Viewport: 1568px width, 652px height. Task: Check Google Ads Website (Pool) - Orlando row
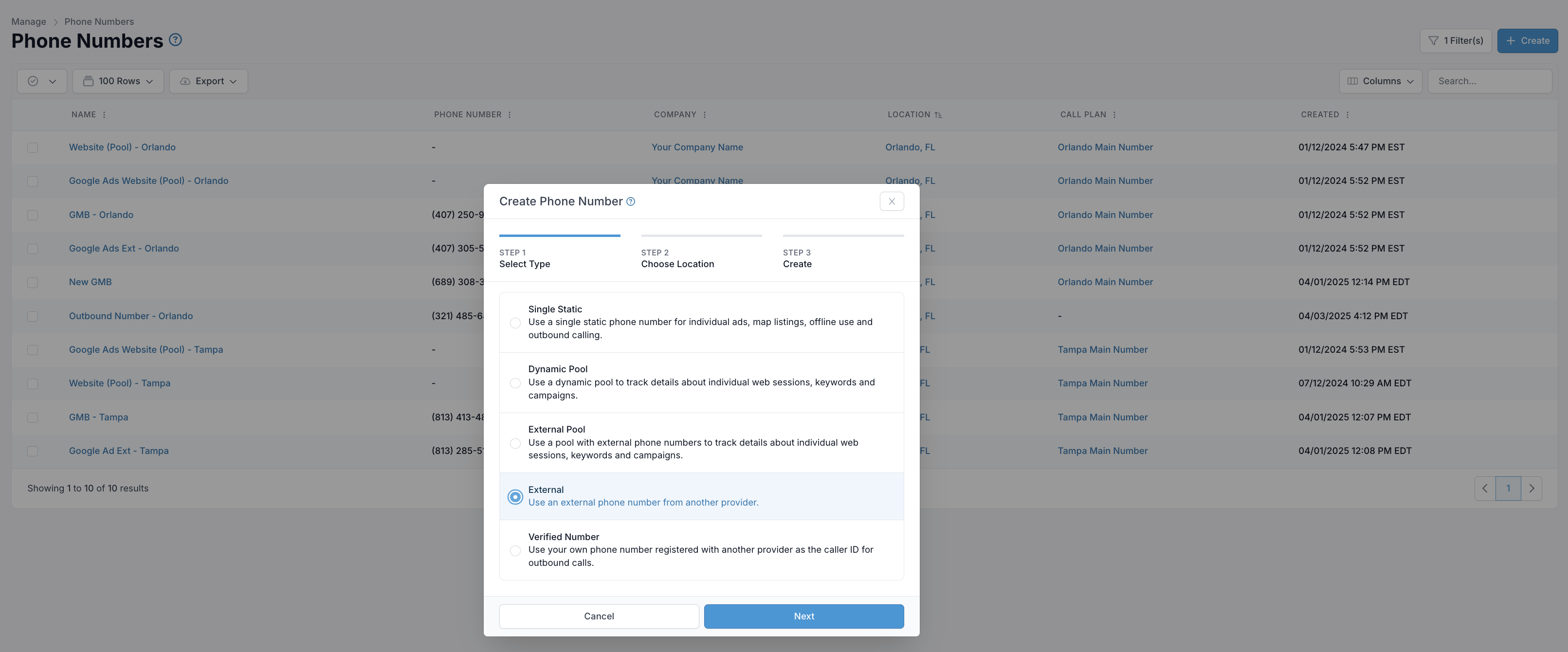(x=33, y=181)
